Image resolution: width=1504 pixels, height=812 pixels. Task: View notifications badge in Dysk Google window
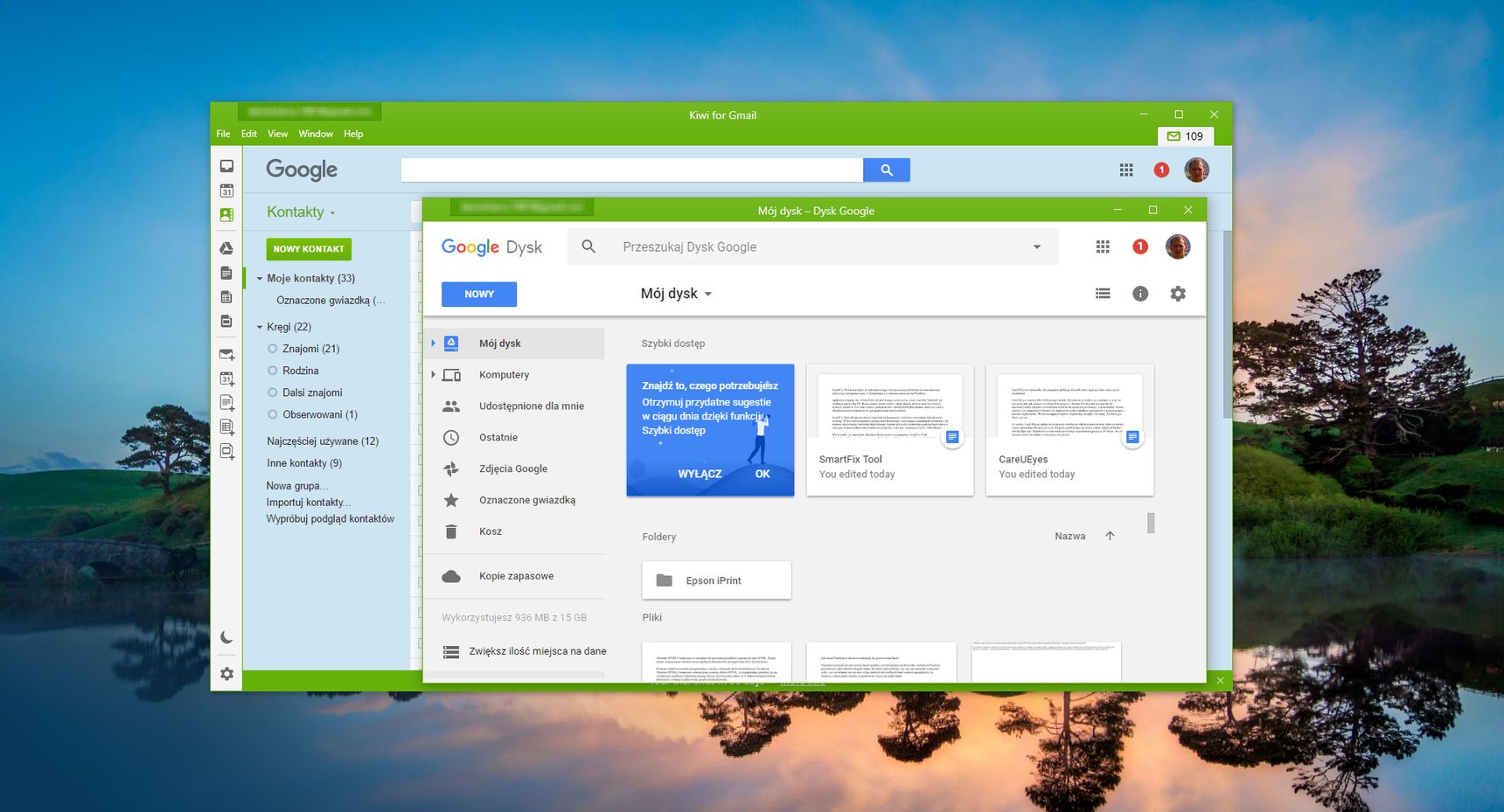tap(1140, 247)
